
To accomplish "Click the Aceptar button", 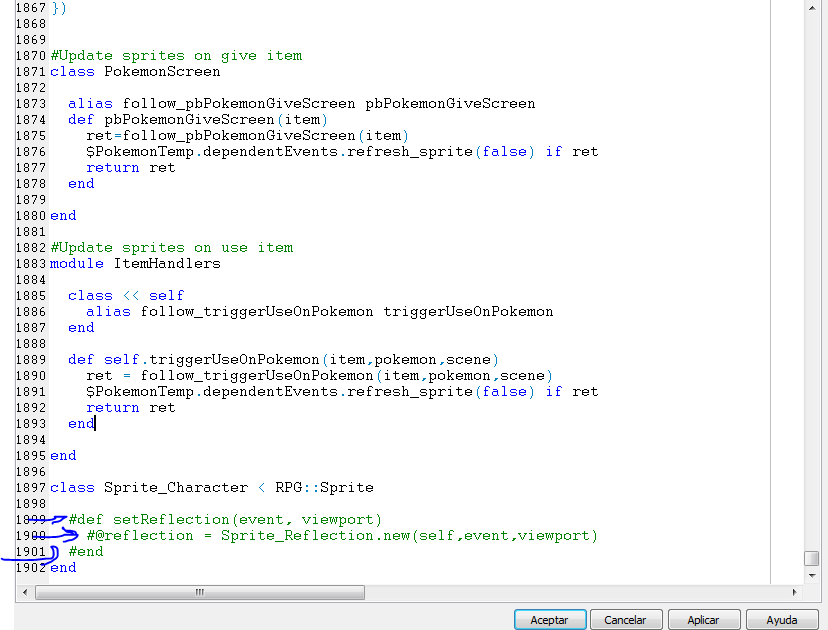I will tap(549, 620).
